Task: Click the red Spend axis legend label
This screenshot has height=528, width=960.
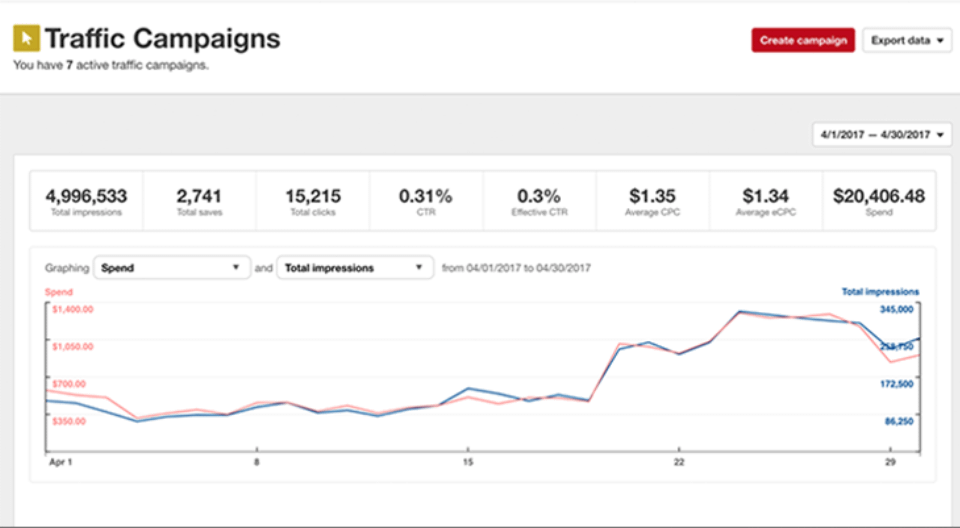Action: [59, 292]
